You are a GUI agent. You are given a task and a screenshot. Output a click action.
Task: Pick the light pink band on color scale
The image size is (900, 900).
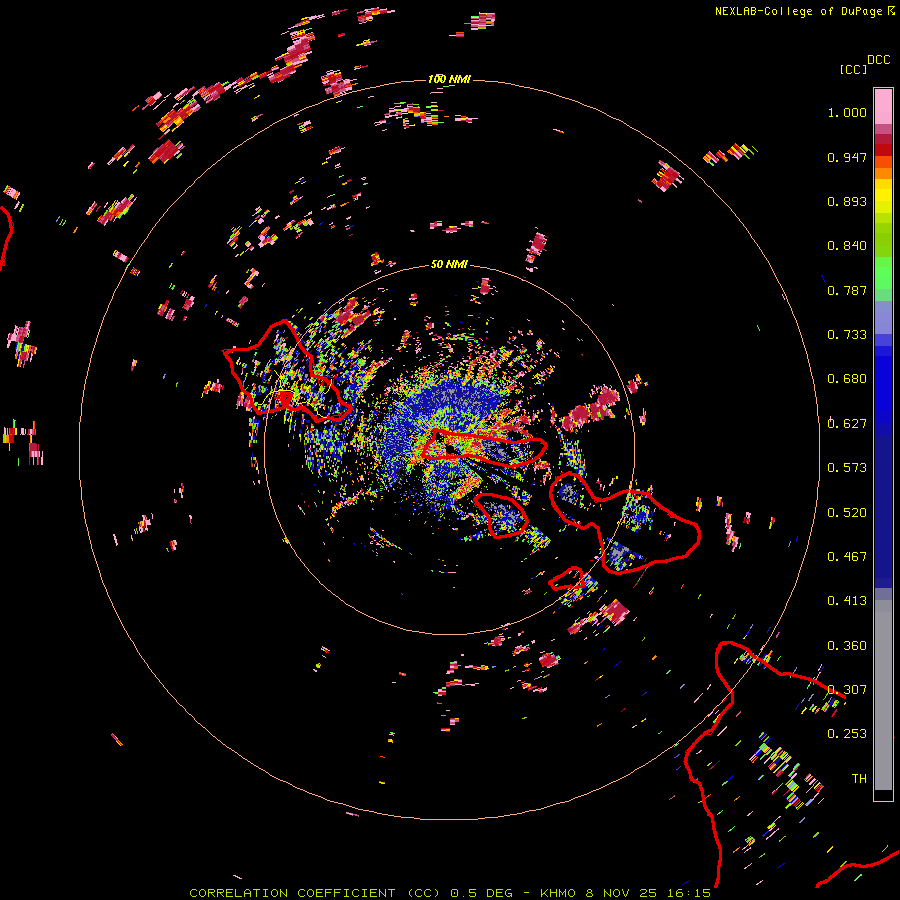tap(883, 106)
